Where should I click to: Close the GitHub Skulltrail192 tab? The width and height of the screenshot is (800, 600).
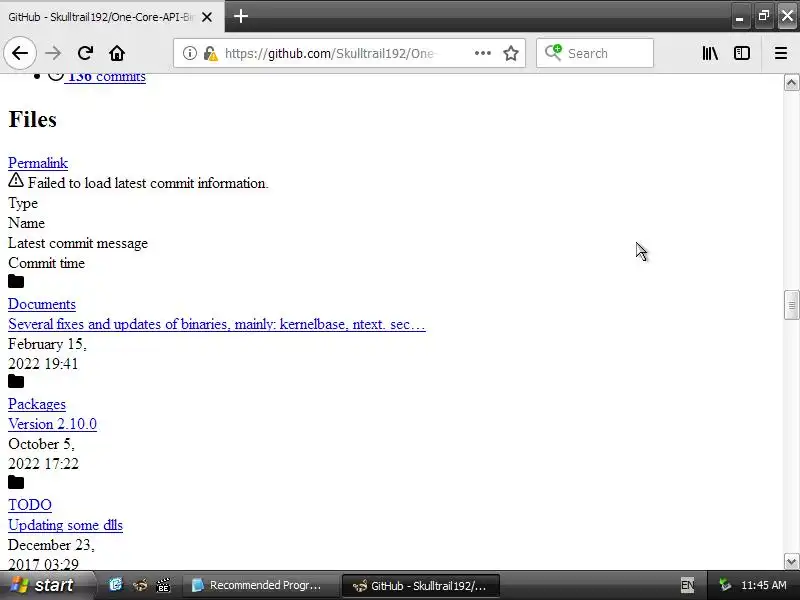(x=207, y=17)
